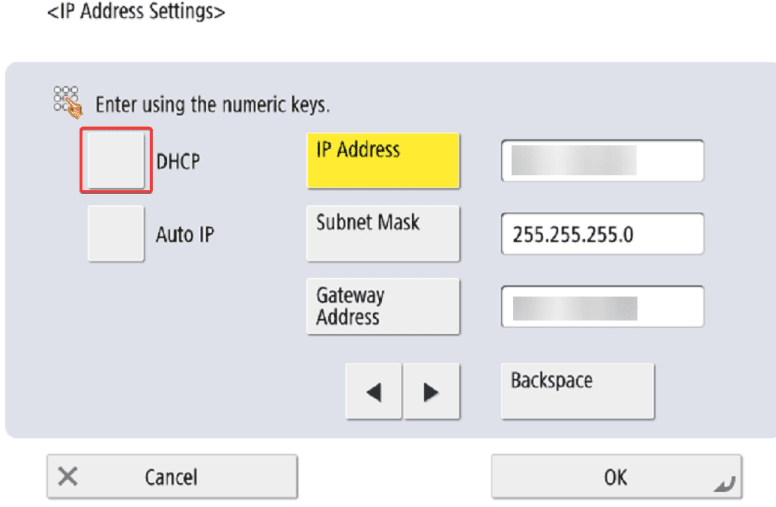The image size is (776, 507).
Task: Click the 255.255.255.0 subnet mask field
Action: coord(602,234)
